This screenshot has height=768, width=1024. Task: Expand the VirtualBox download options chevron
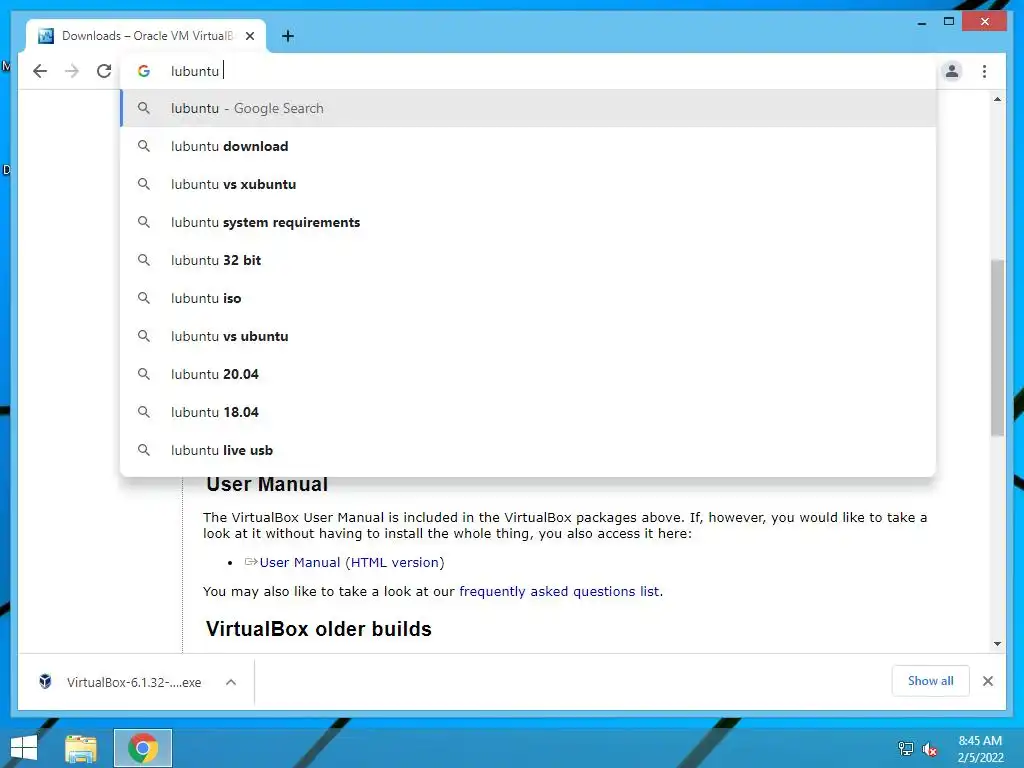[x=231, y=682]
